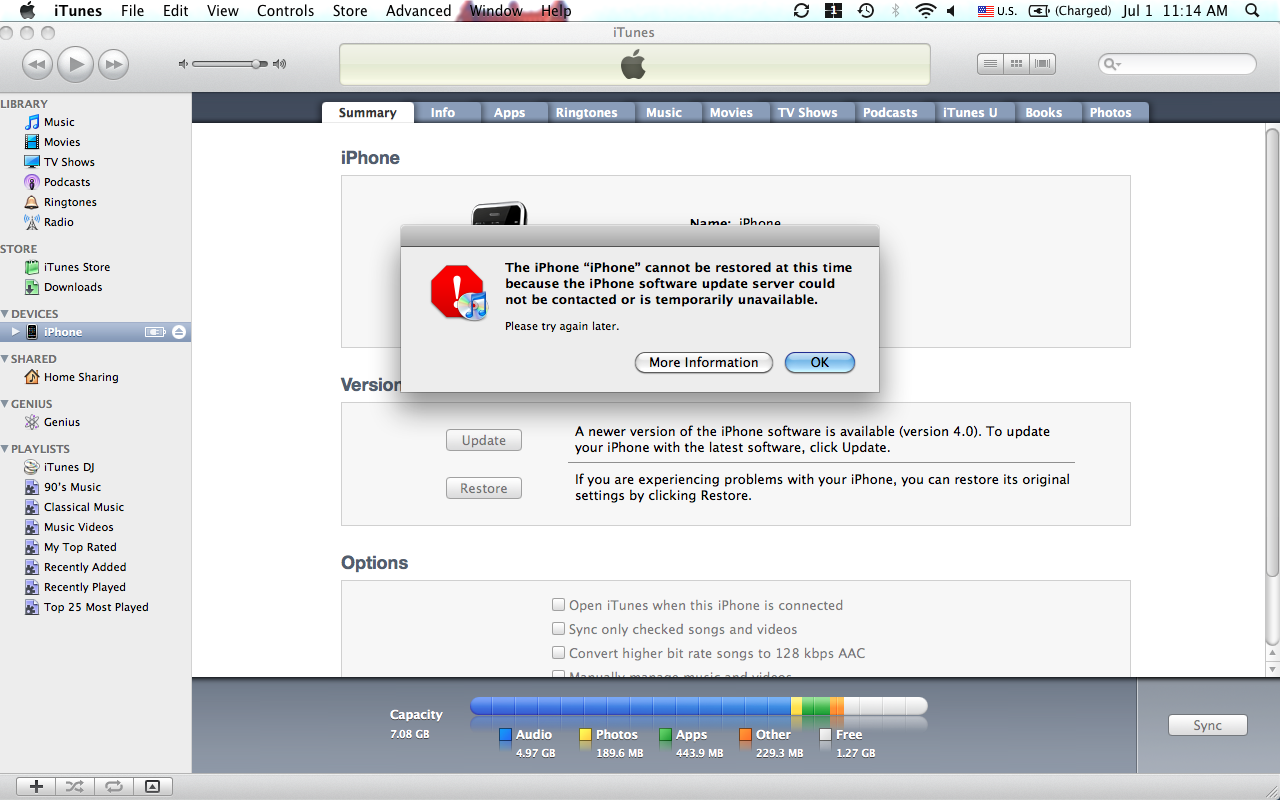This screenshot has height=800, width=1280.
Task: Click the blue Audio legend swatch
Action: tap(505, 735)
